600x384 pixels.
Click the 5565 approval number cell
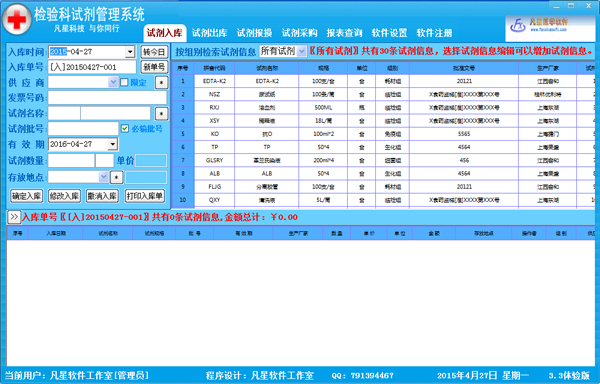click(464, 134)
